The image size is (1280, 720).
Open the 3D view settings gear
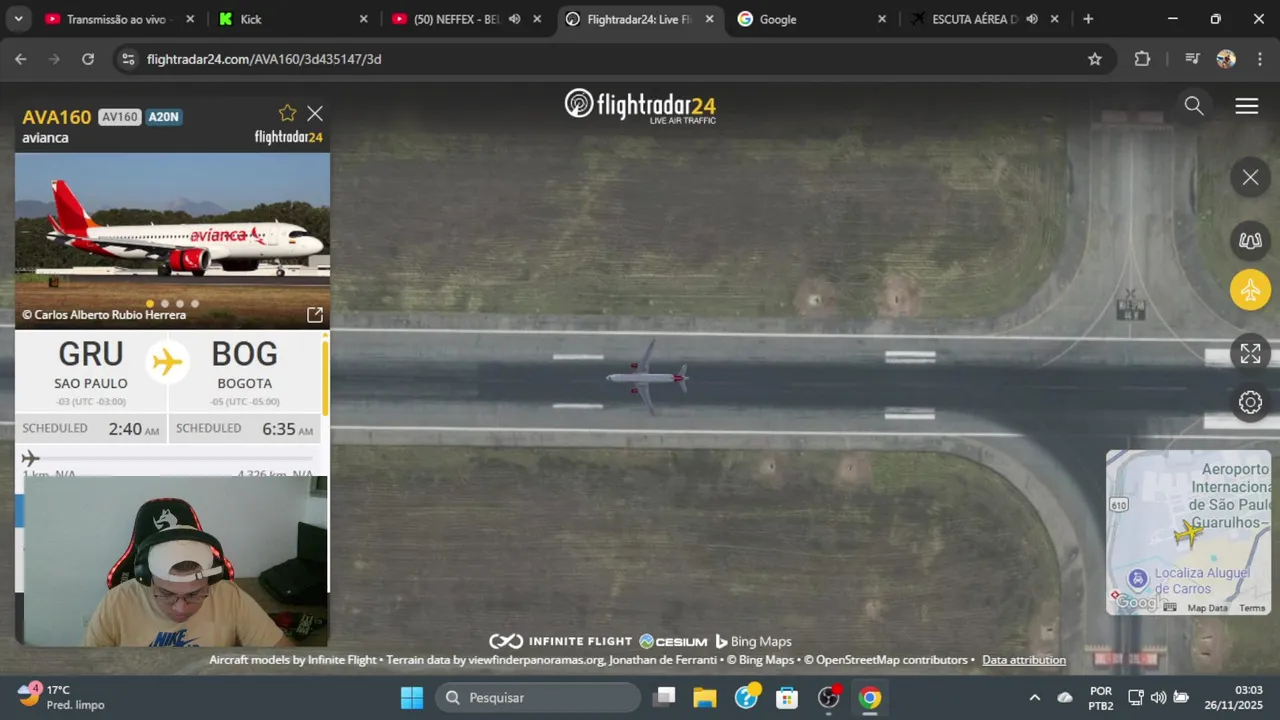[x=1250, y=402]
